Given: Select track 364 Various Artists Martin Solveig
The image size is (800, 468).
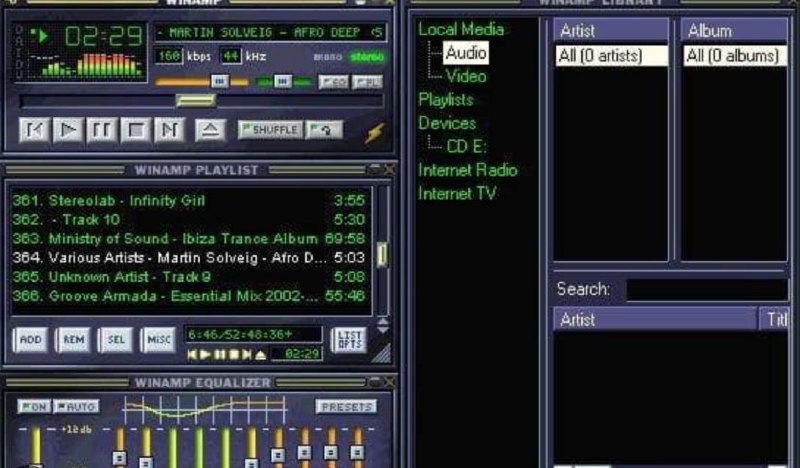Looking at the screenshot, I should 189,258.
